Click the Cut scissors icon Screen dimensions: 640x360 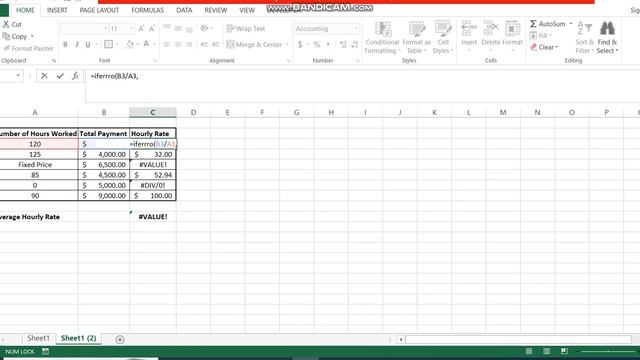pyautogui.click(x=6, y=24)
